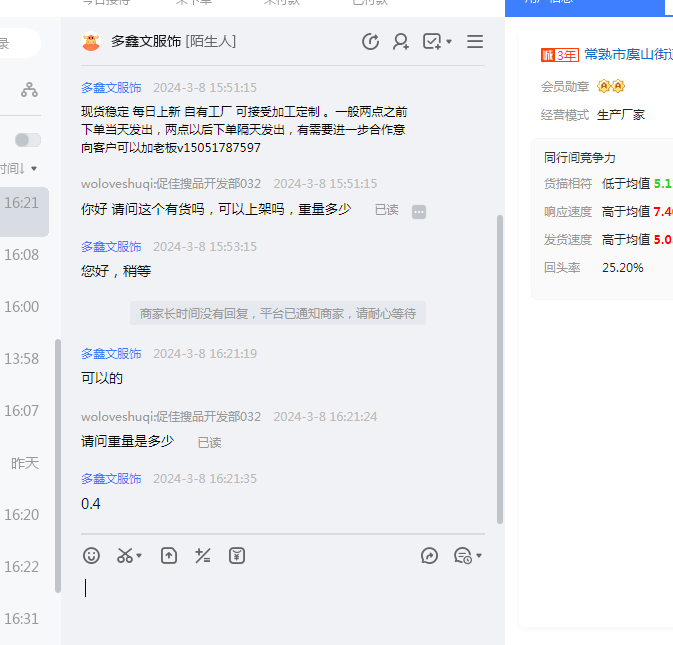Select the 13:58 conversation in list
This screenshot has height=645, width=673.
pyautogui.click(x=22, y=359)
